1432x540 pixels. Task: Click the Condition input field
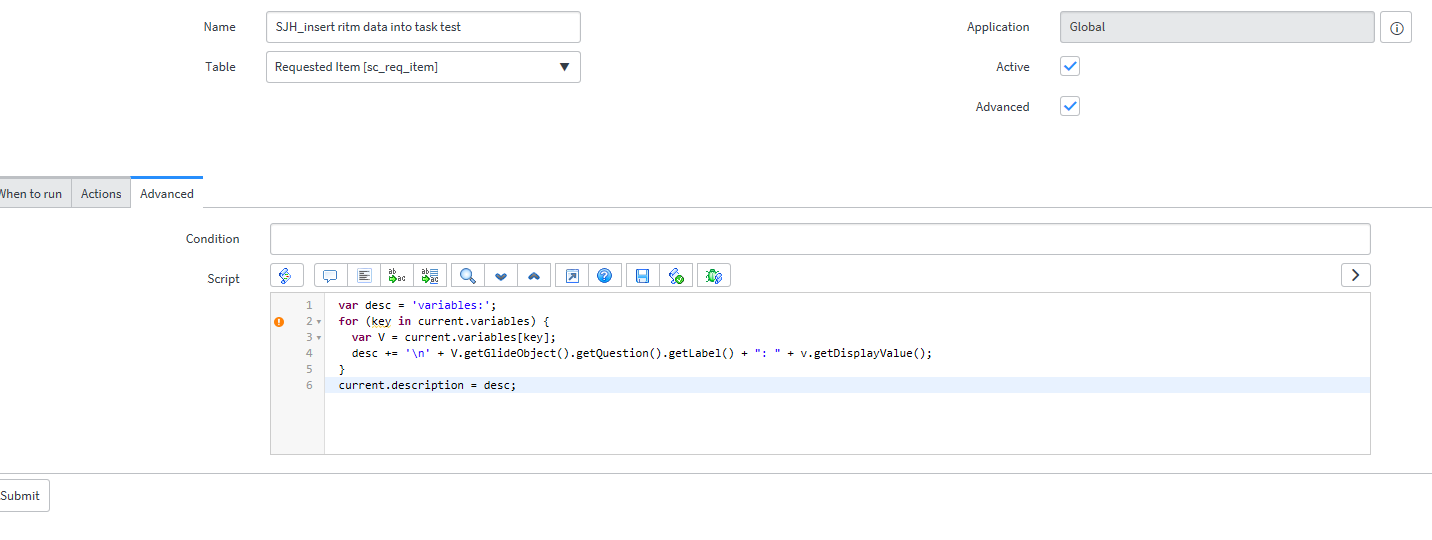pyautogui.click(x=820, y=239)
